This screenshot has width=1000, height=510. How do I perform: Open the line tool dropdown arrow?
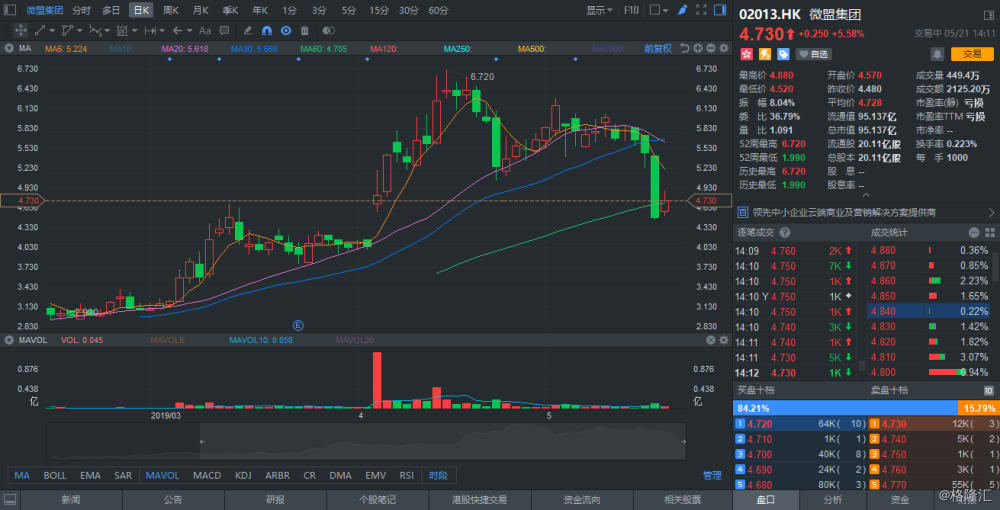coord(53,30)
